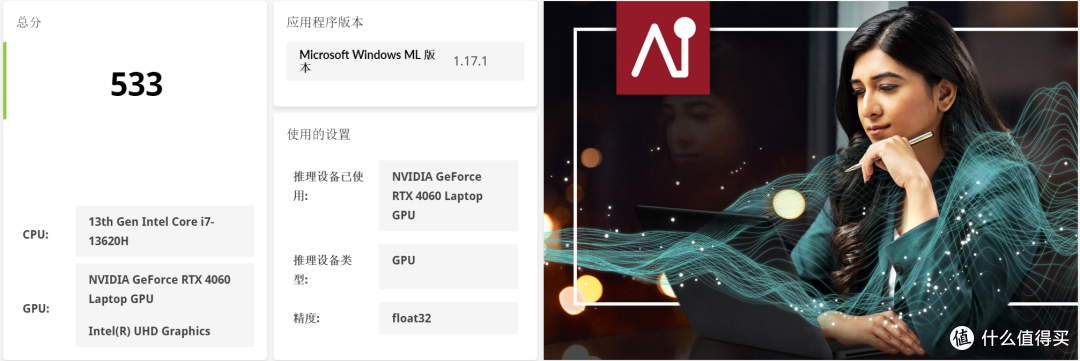This screenshot has height=361, width=1080.
Task: Select version number 1.17.1
Action: click(x=470, y=61)
